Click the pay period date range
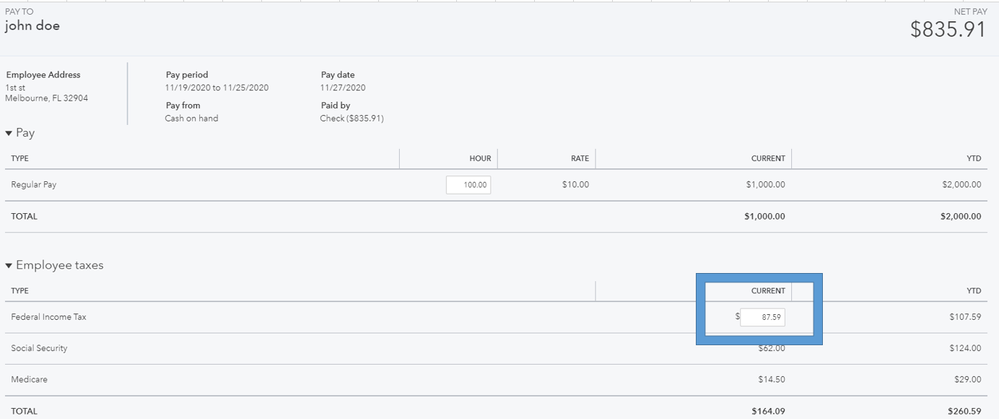999x419 pixels. (216, 88)
